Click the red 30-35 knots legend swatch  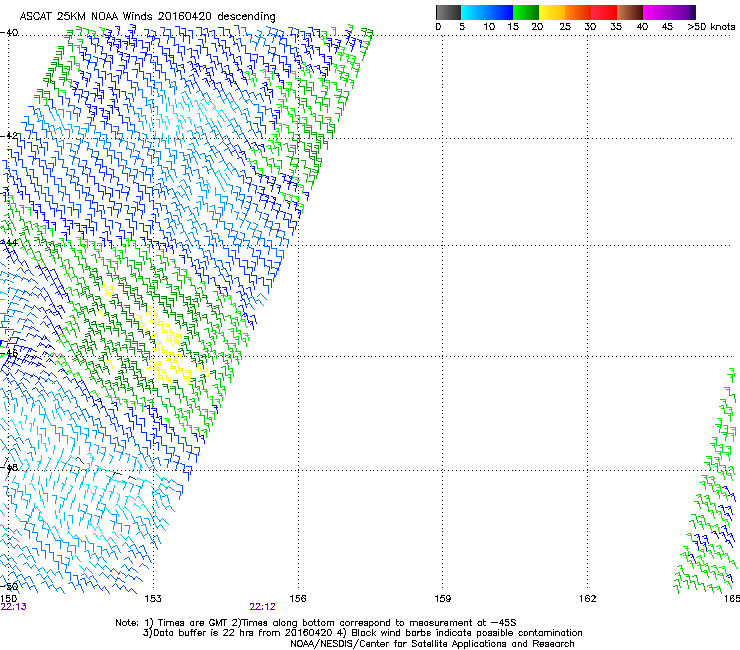(x=604, y=12)
